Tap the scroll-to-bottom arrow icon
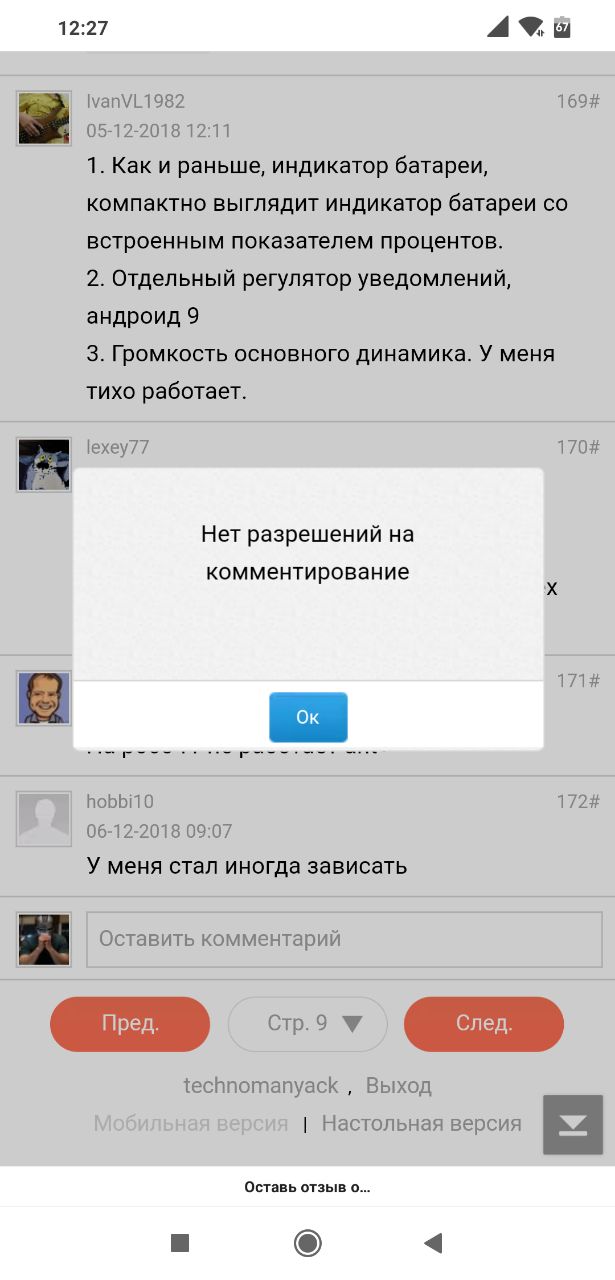Screen dimensions: 615x1280 point(573,1125)
